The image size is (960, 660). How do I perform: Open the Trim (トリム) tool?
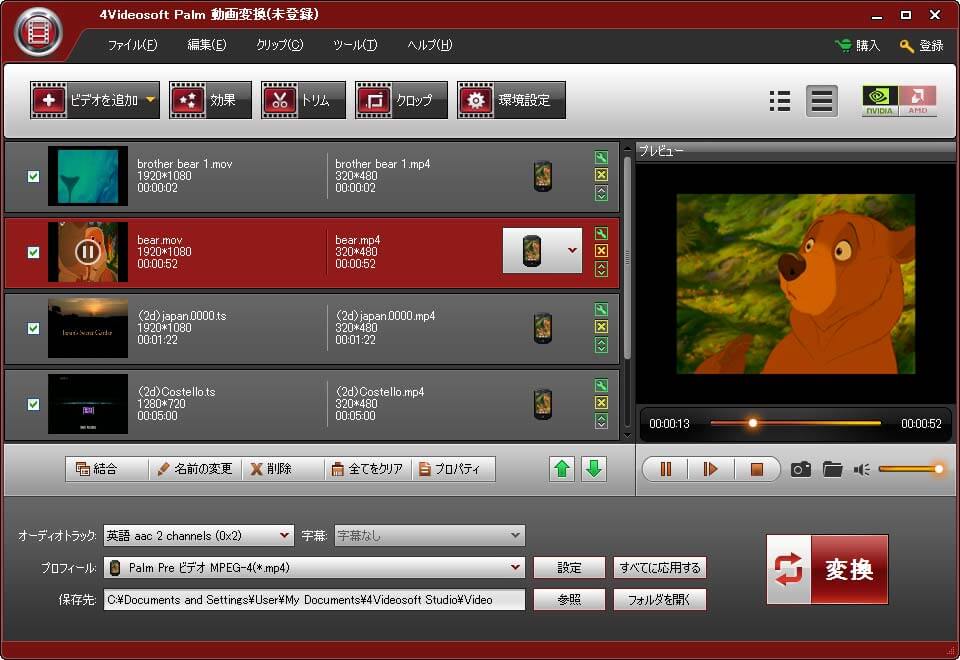pos(303,100)
